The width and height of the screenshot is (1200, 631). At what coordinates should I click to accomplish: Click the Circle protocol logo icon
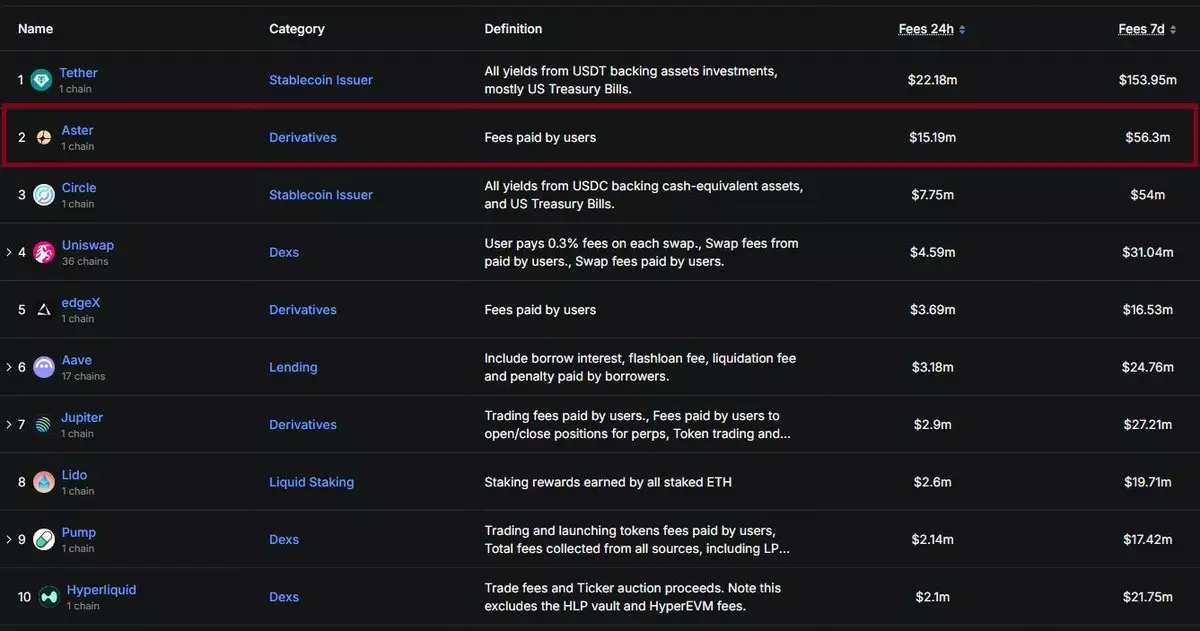pyautogui.click(x=43, y=195)
